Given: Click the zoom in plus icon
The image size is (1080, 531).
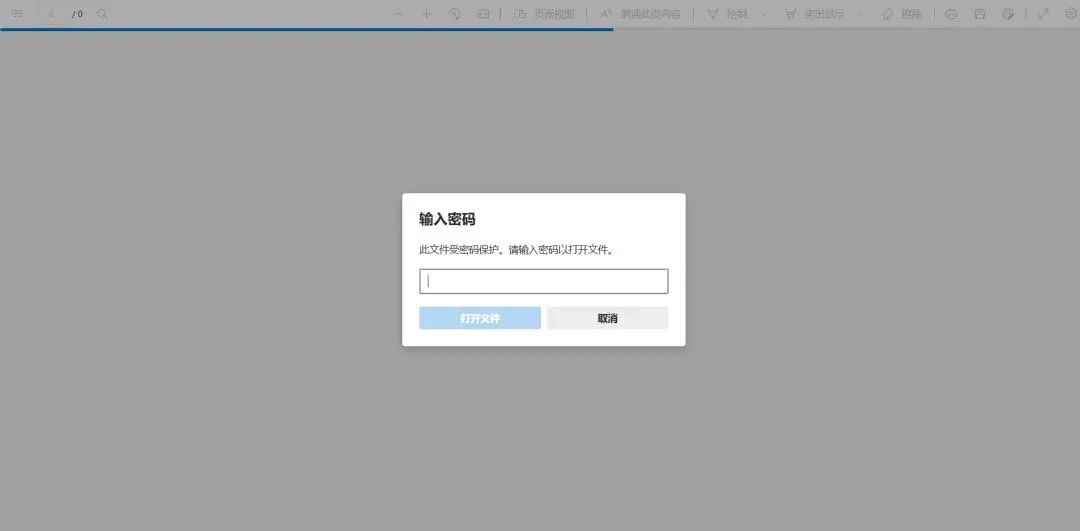Looking at the screenshot, I should (427, 14).
